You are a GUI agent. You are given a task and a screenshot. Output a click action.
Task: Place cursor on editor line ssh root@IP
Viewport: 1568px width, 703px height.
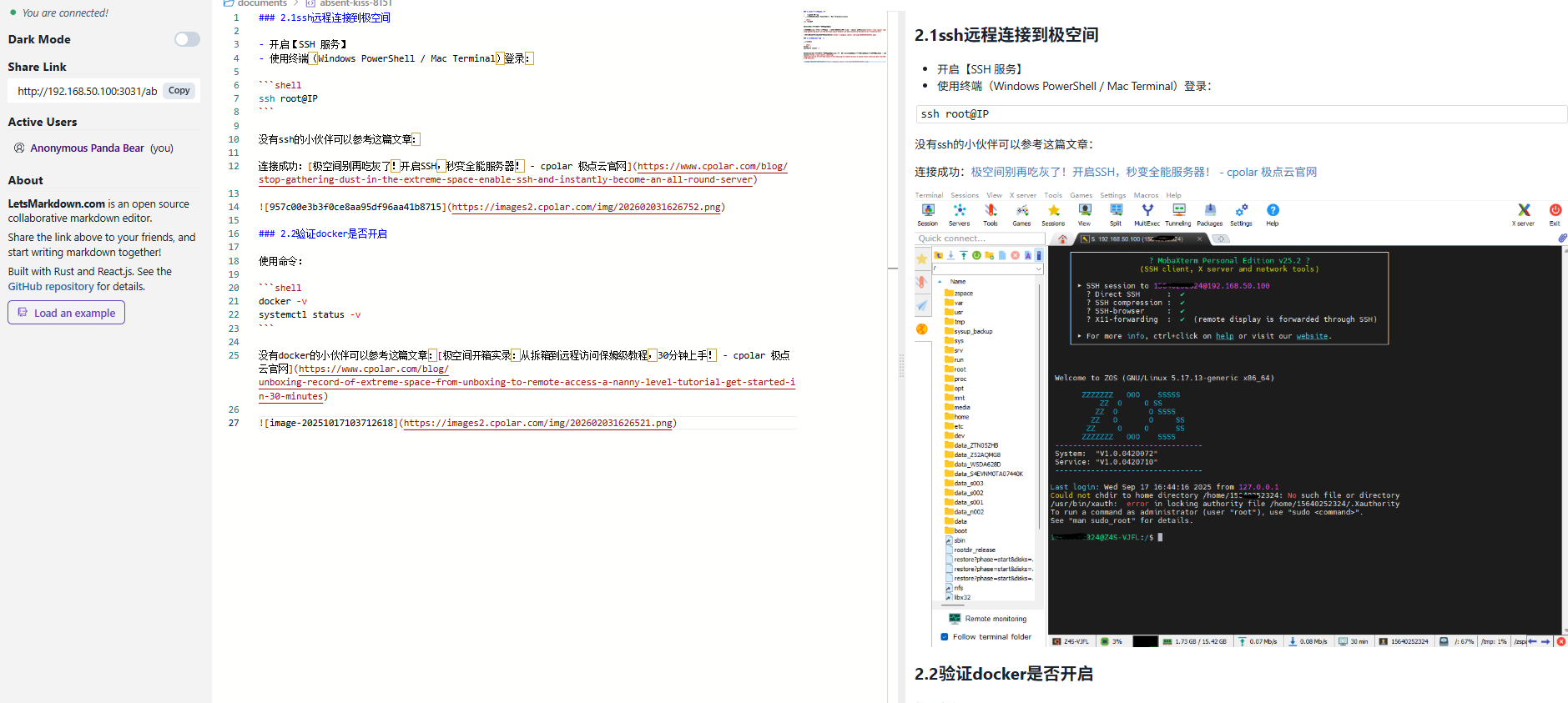click(288, 98)
